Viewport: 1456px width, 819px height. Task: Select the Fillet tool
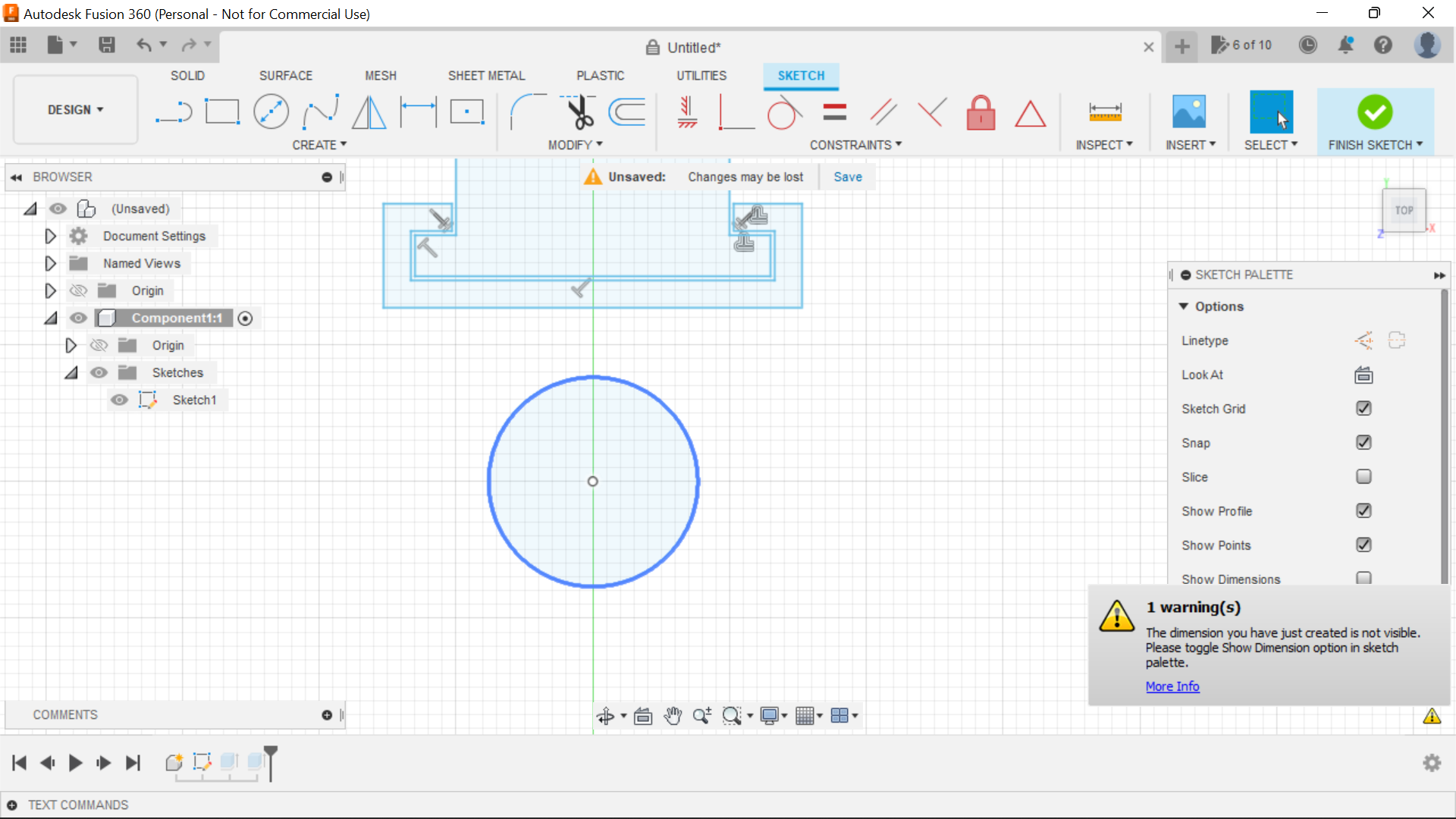[529, 111]
